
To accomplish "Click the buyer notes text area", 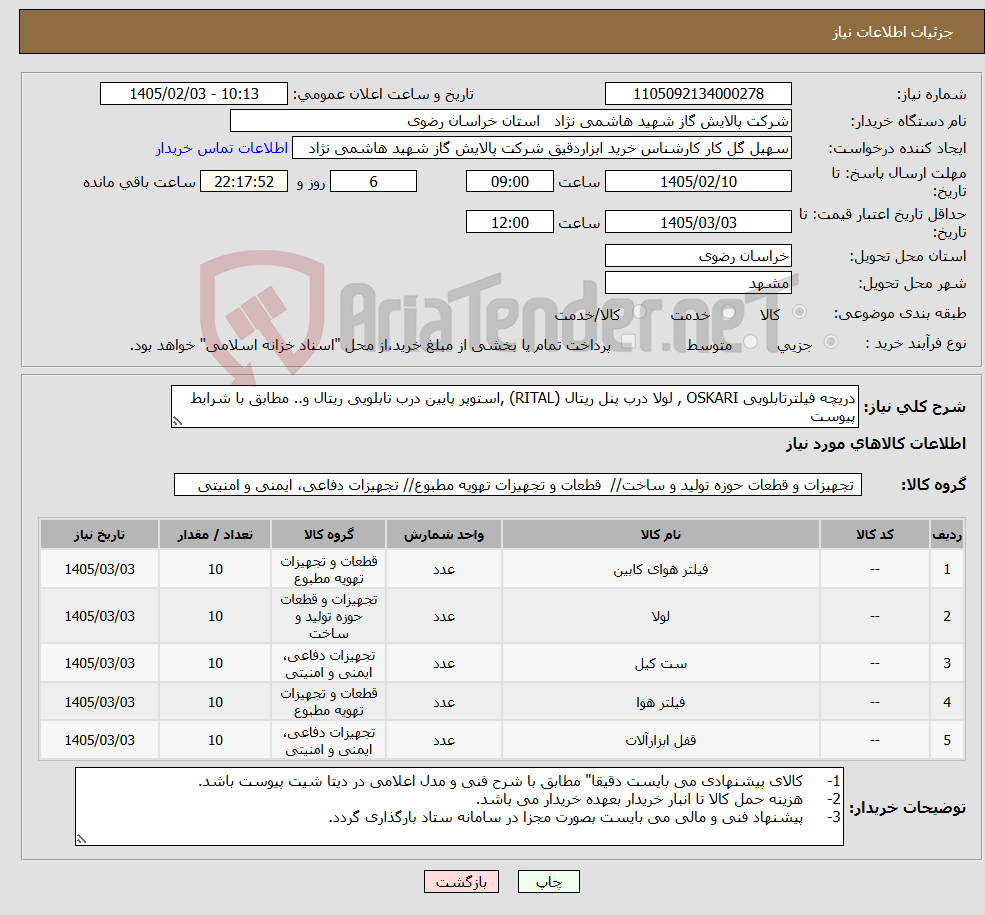I will coord(459,806).
